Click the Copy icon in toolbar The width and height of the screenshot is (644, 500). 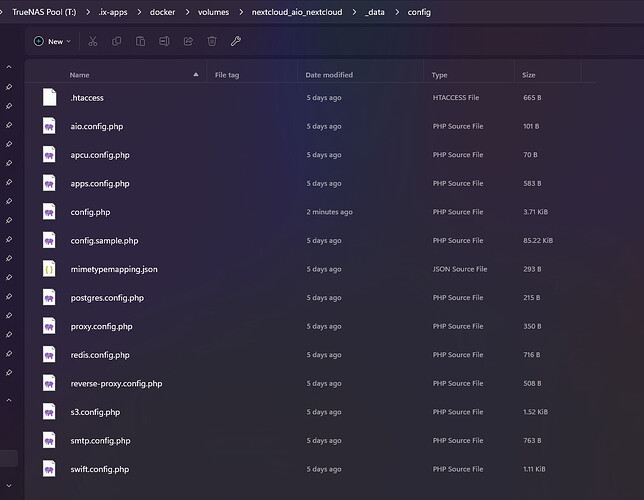tap(117, 41)
